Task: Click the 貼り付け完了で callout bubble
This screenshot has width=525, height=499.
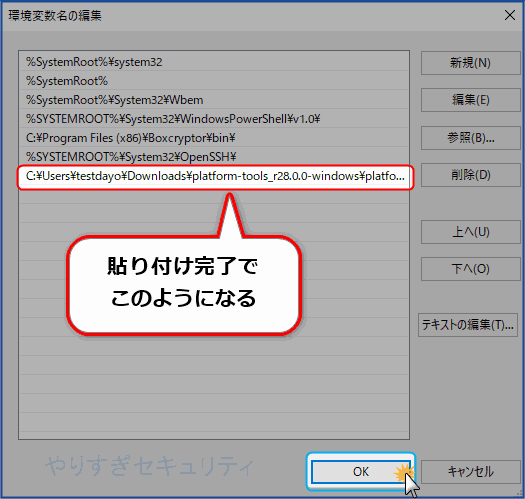Action: 183,285
